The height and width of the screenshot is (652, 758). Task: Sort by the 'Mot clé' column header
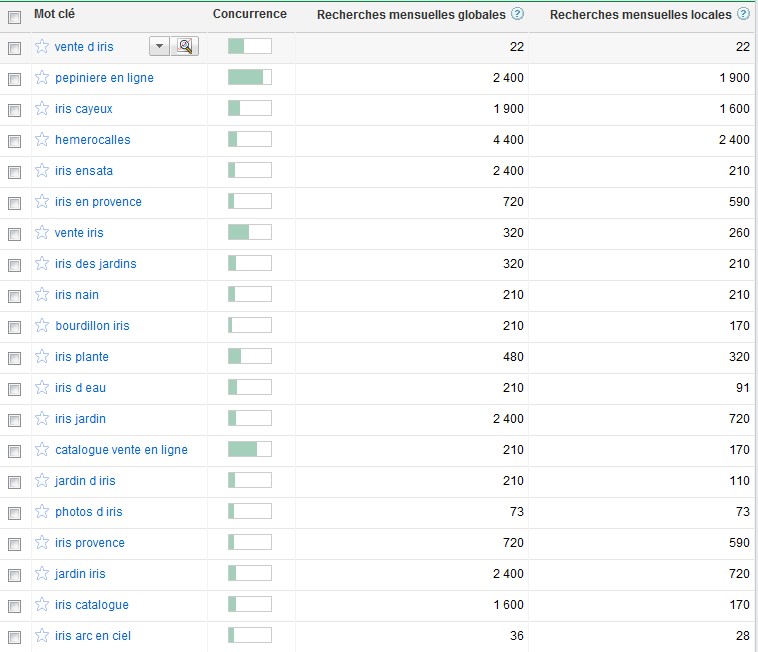[54, 14]
